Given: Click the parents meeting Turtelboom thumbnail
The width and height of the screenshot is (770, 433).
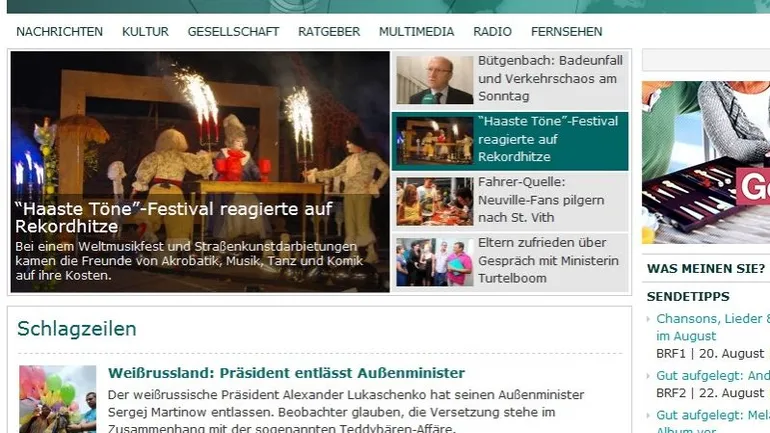Looking at the screenshot, I should pyautogui.click(x=435, y=262).
